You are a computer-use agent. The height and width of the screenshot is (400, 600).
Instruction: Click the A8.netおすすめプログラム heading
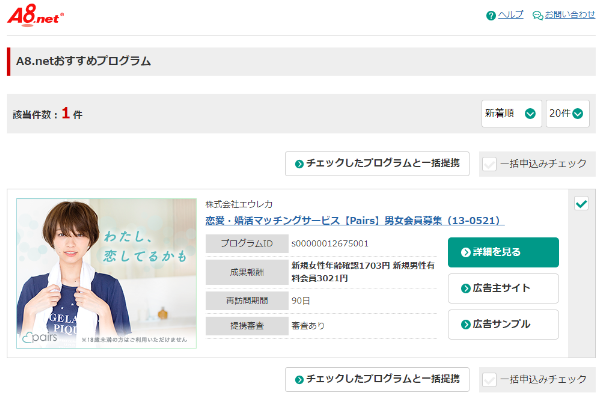[83, 61]
